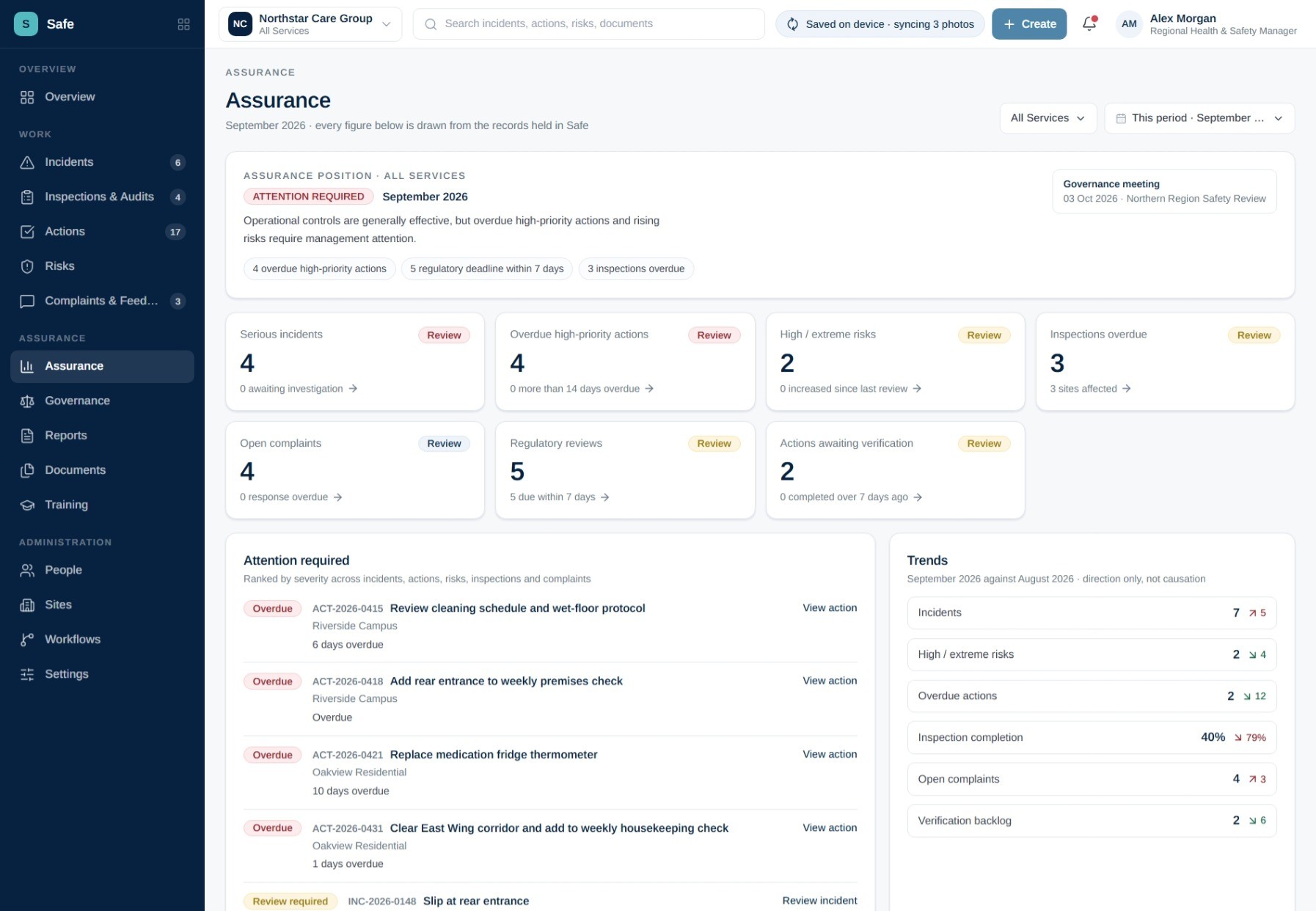This screenshot has height=911, width=1316.
Task: Click the People icon in Administration
Action: pos(27,570)
